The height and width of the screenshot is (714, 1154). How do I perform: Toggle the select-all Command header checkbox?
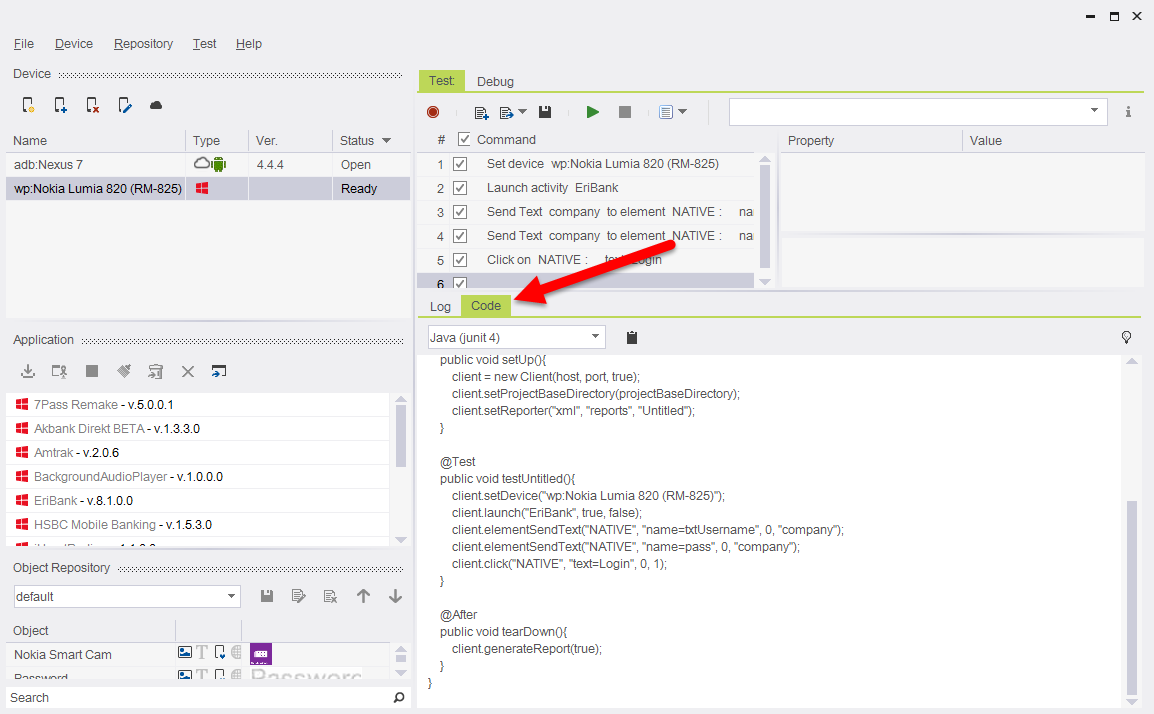click(x=464, y=140)
